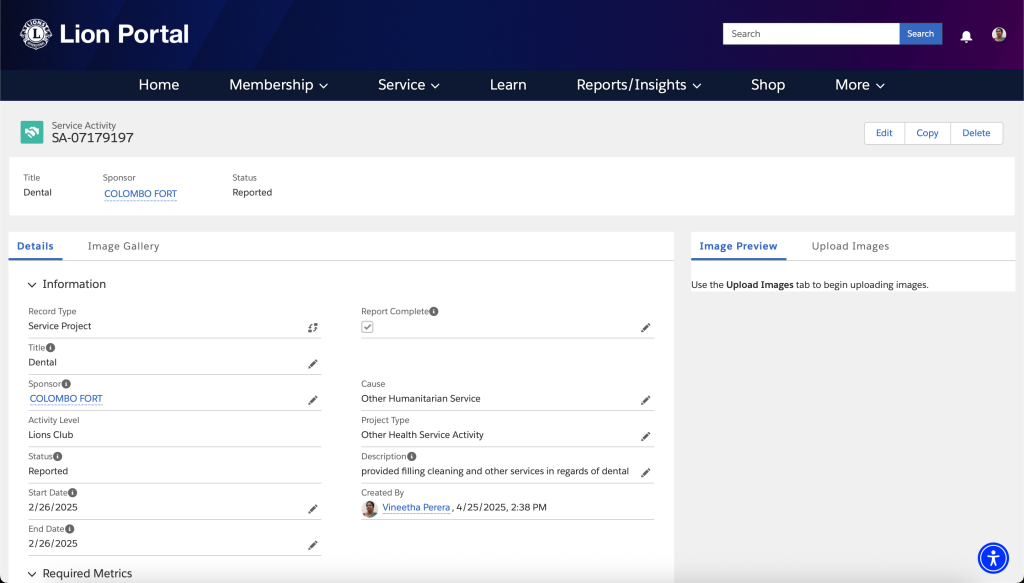
Task: Collapse the Required Metrics section
Action: 32,574
